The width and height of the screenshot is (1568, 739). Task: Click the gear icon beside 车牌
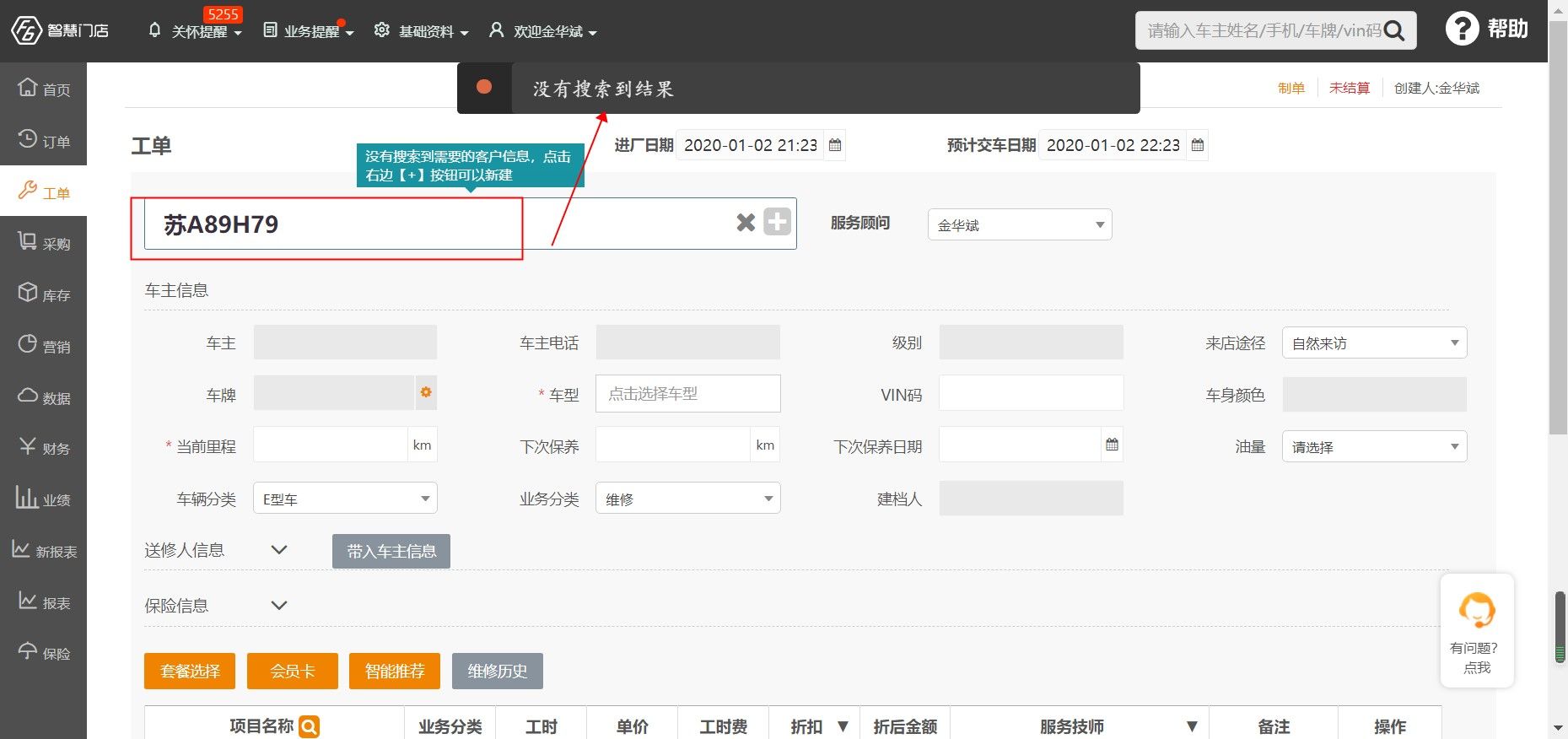[426, 392]
